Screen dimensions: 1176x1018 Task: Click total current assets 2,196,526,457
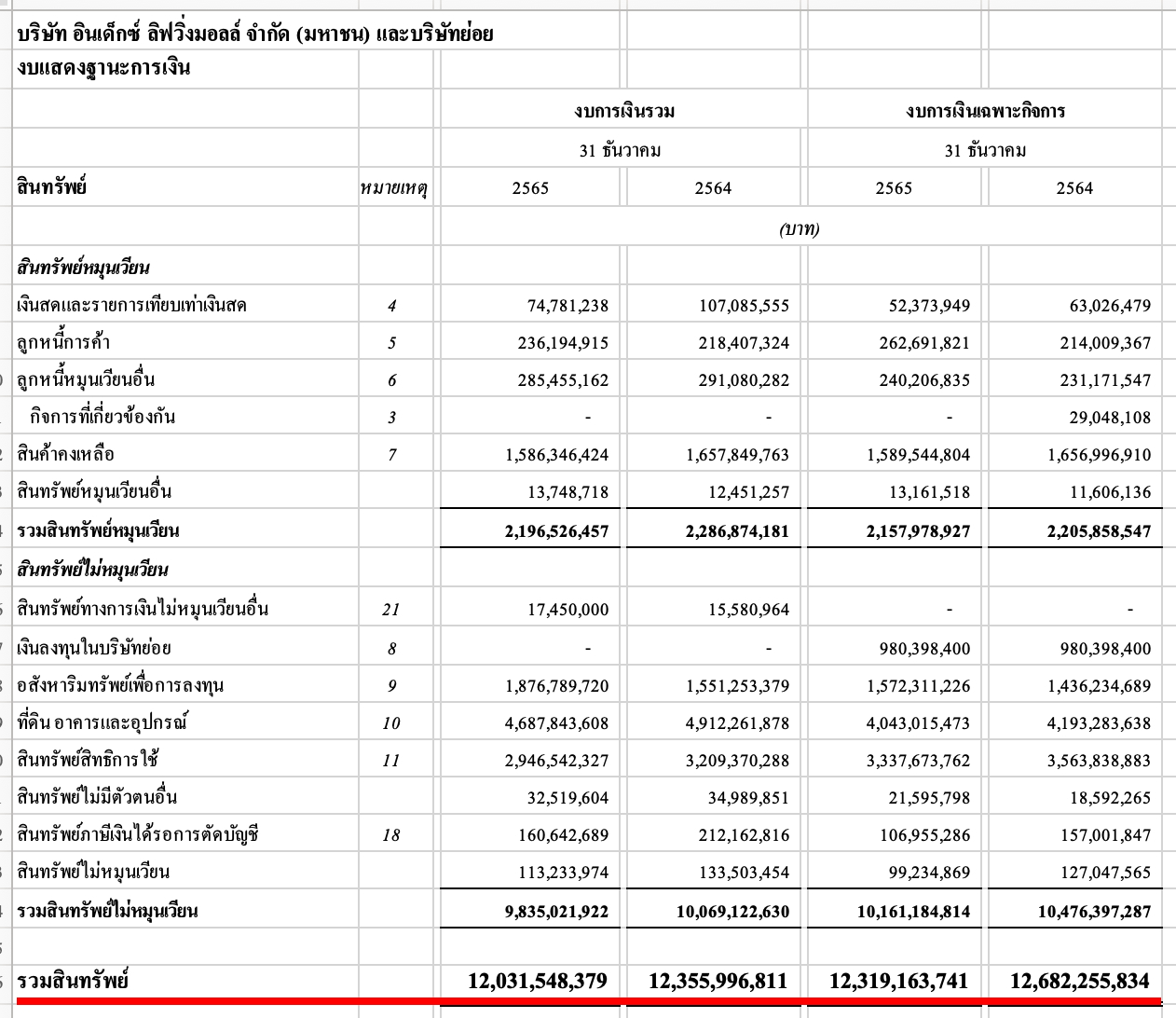[557, 531]
